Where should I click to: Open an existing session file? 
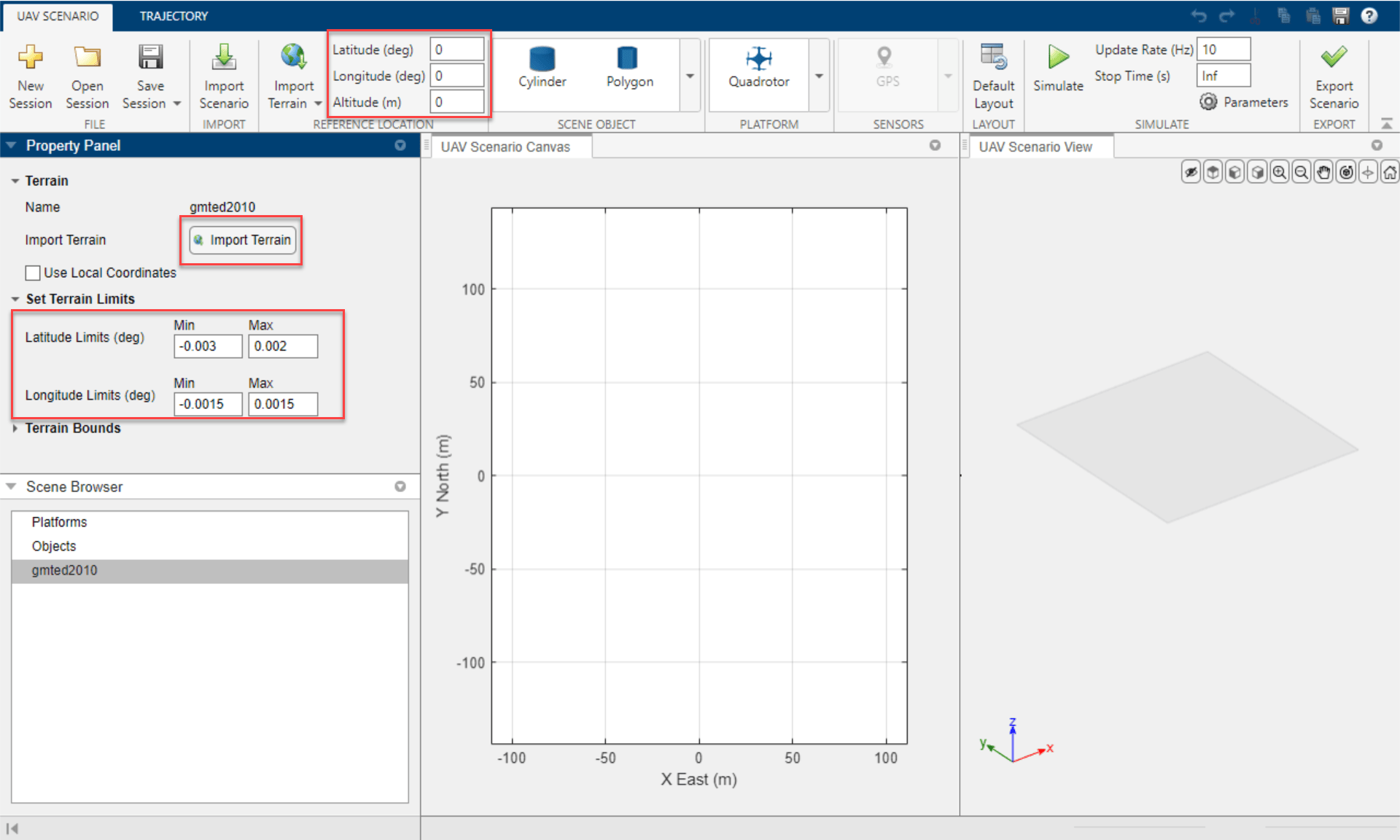[x=87, y=76]
